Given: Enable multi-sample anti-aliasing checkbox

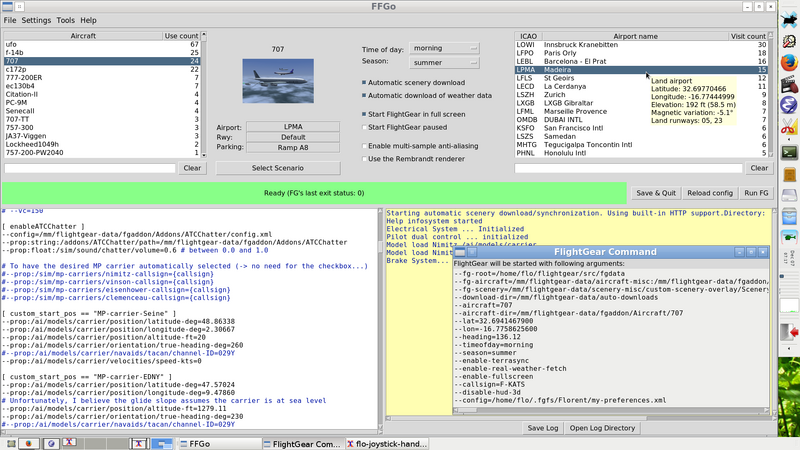Looking at the screenshot, I should (364, 146).
